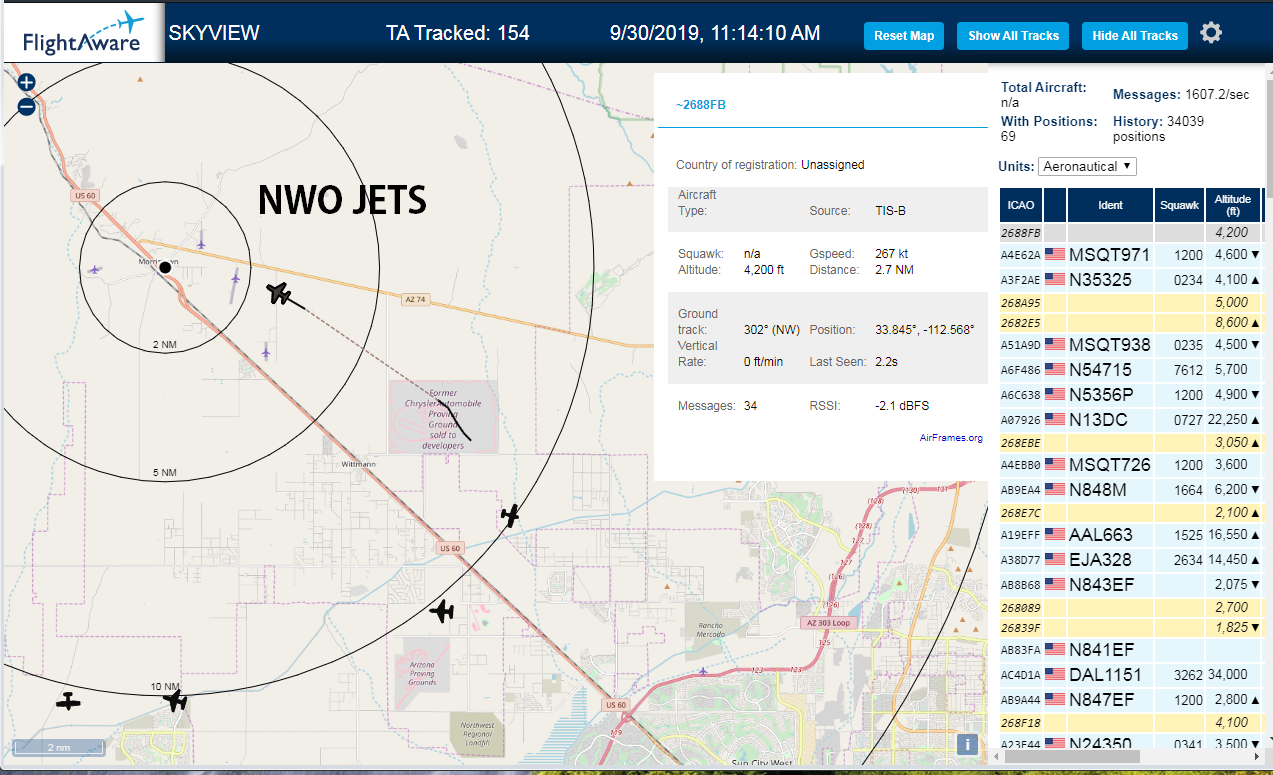1273x775 pixels.
Task: Sort table by Altitude column
Action: (1233, 205)
